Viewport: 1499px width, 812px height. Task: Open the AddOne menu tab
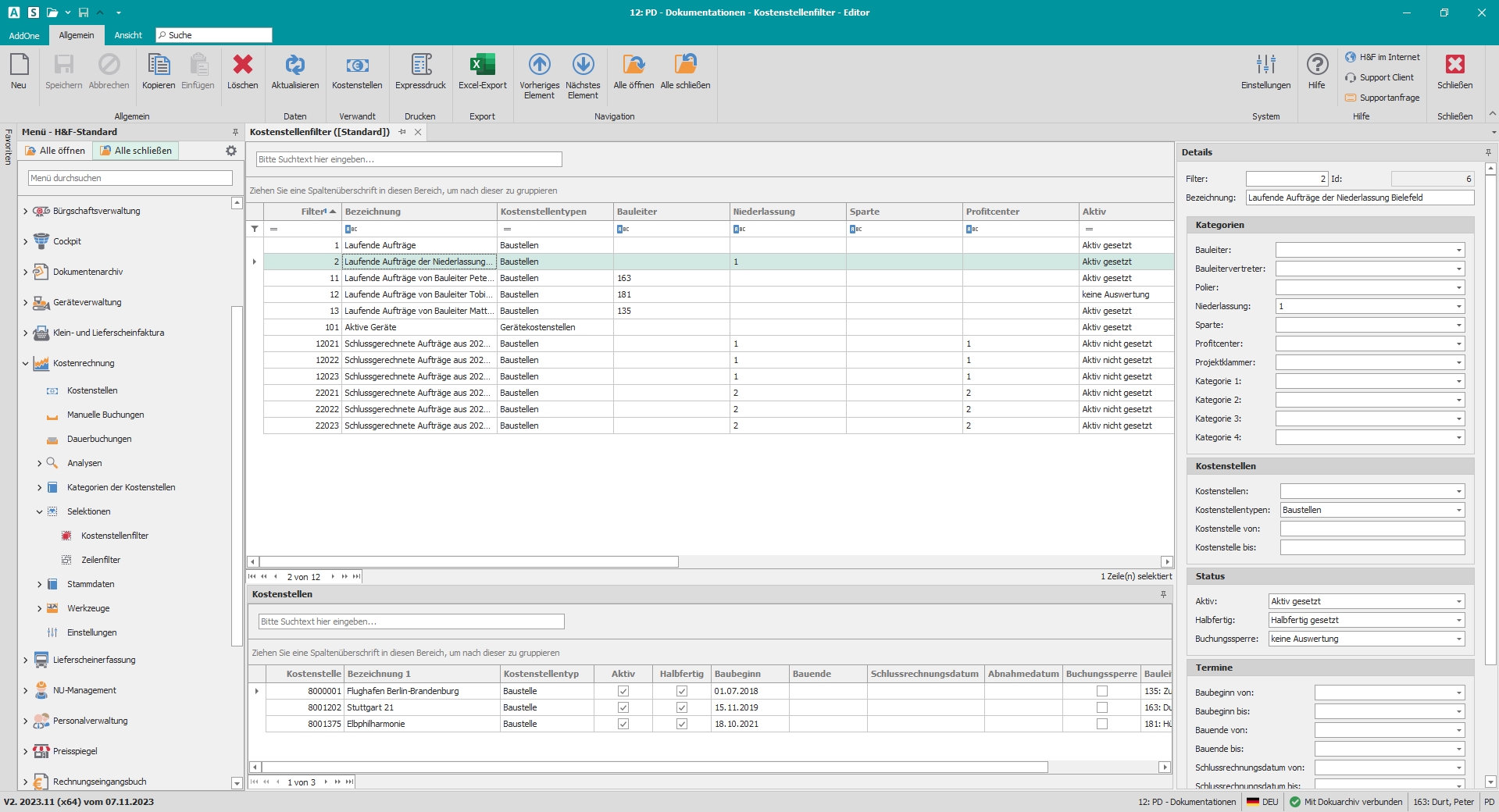point(24,35)
